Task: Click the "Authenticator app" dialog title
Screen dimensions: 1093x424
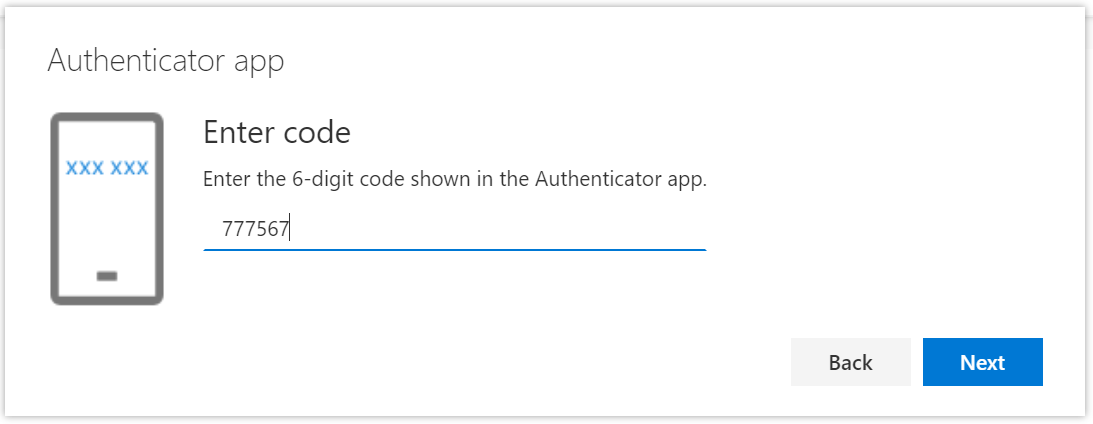Action: [166, 61]
